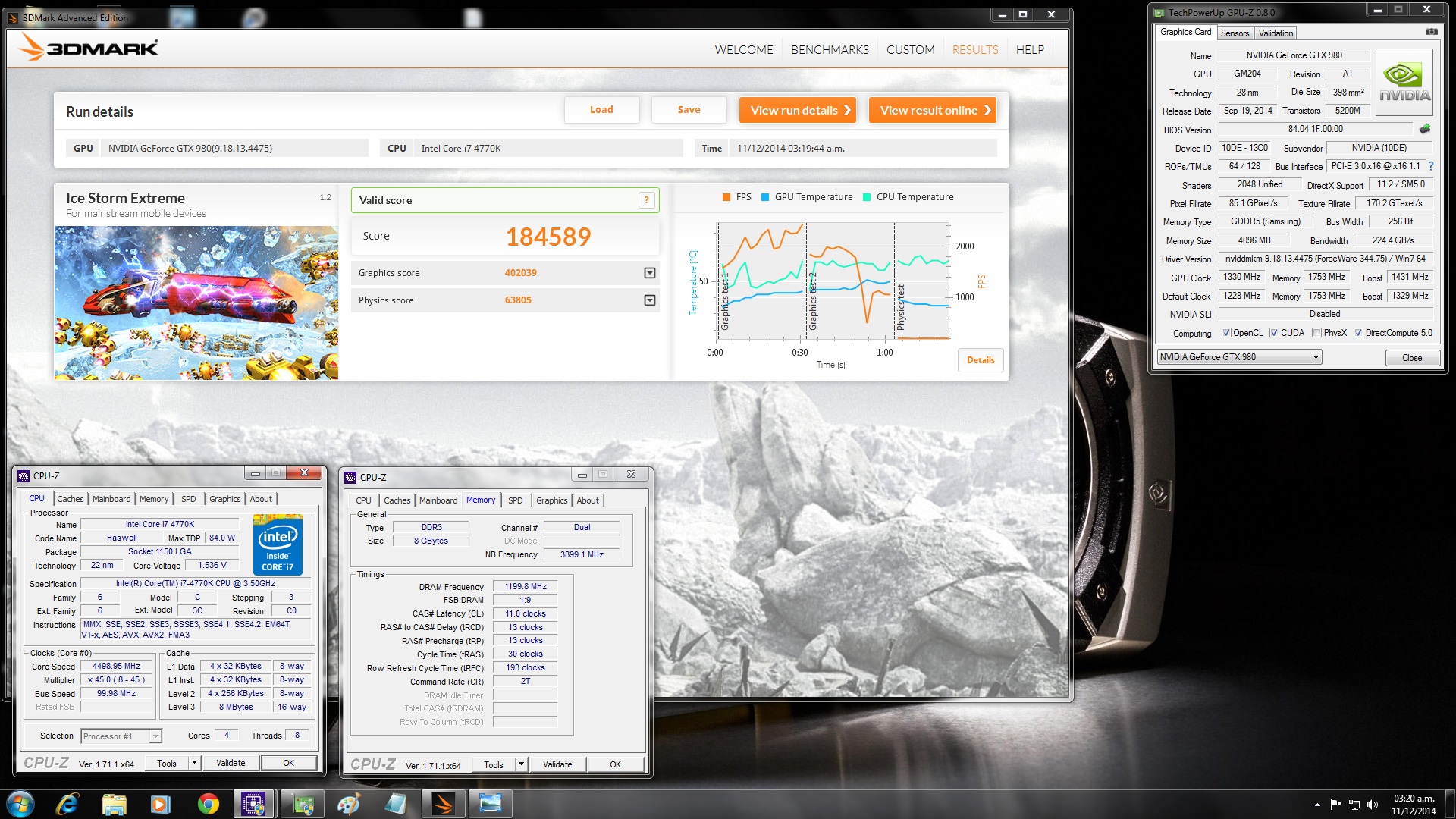Image resolution: width=1456 pixels, height=819 pixels.
Task: Open Google Chrome from the taskbar
Action: tap(208, 804)
